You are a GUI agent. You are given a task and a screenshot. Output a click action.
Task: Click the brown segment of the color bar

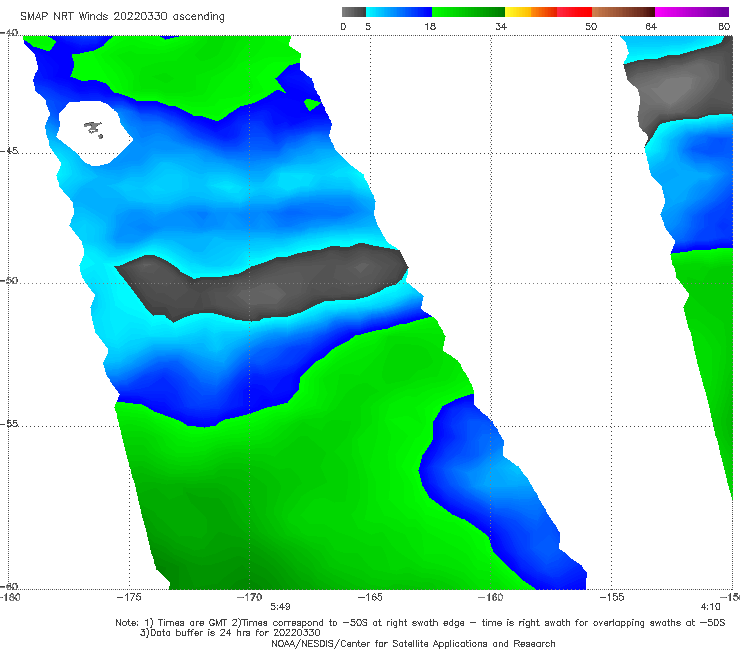[623, 12]
